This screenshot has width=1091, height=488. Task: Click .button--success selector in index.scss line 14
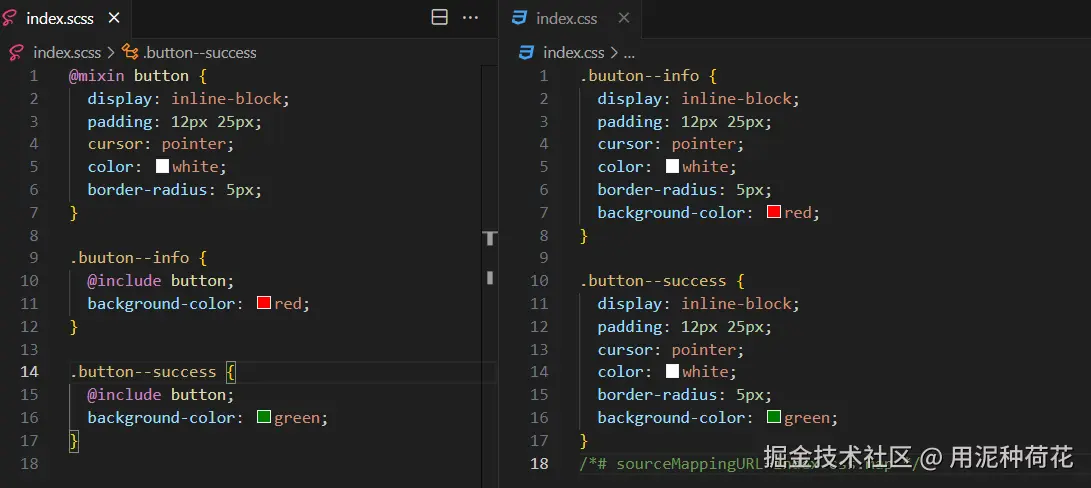click(143, 372)
